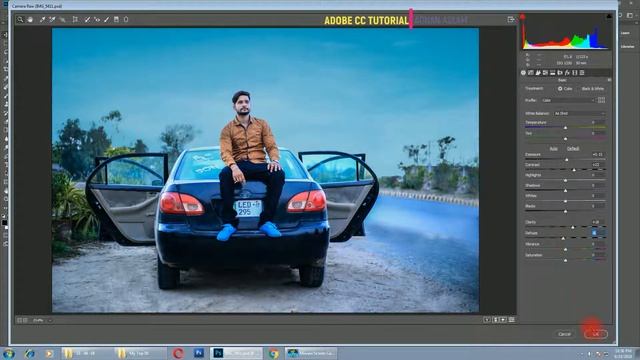
Task: Select the Color treatment radio button
Action: coord(560,89)
